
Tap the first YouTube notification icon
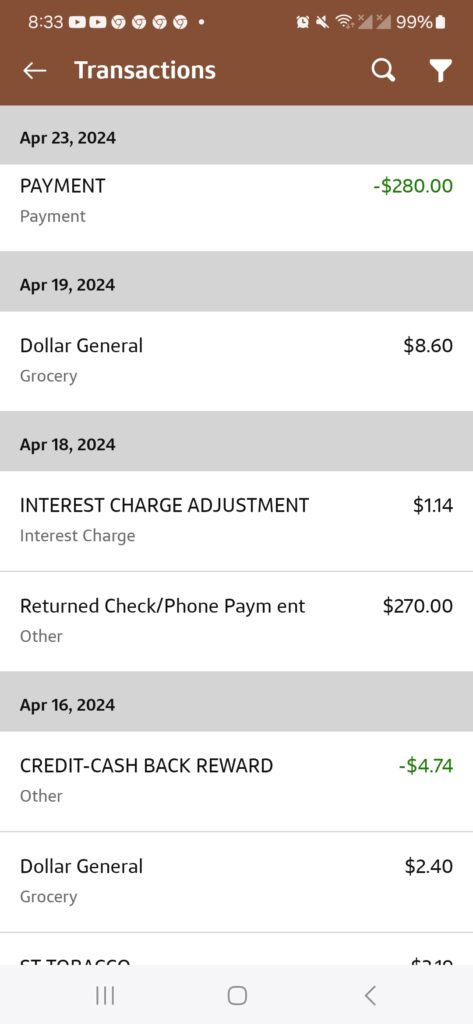(x=76, y=22)
